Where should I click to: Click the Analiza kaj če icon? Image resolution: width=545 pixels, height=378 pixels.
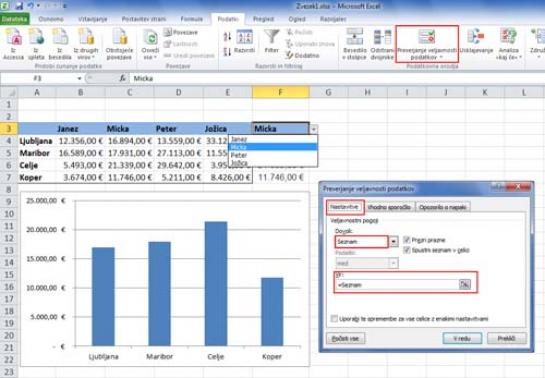(509, 37)
